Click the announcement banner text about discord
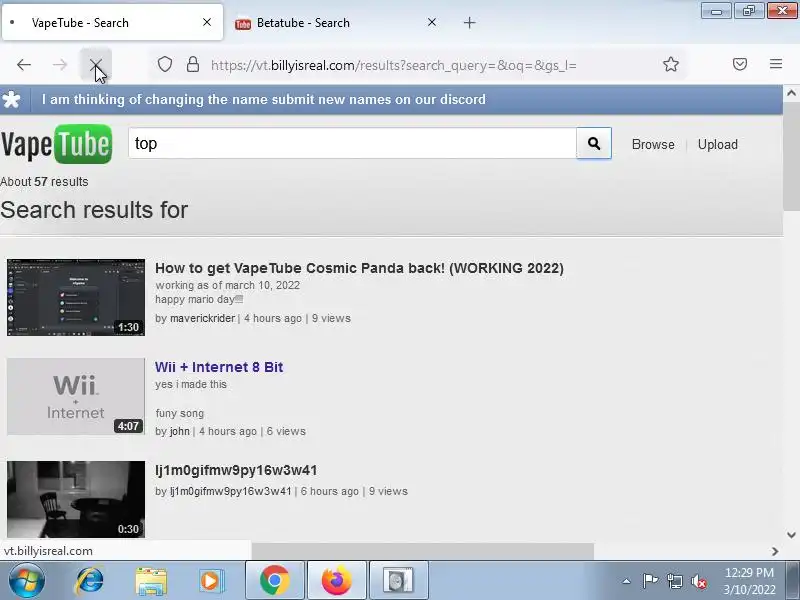The height and width of the screenshot is (600, 800). [264, 99]
